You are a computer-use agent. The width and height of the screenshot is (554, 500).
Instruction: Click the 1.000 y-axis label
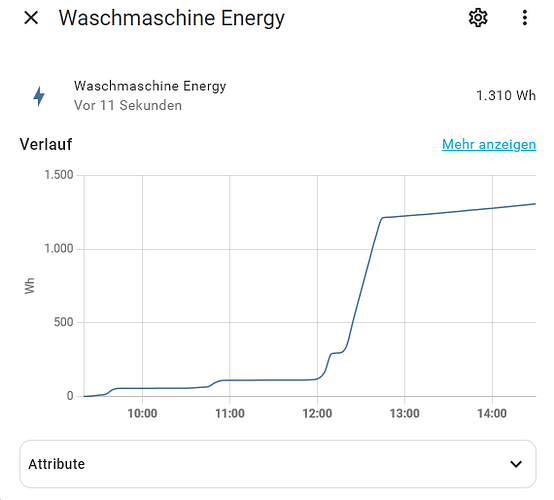tap(59, 248)
